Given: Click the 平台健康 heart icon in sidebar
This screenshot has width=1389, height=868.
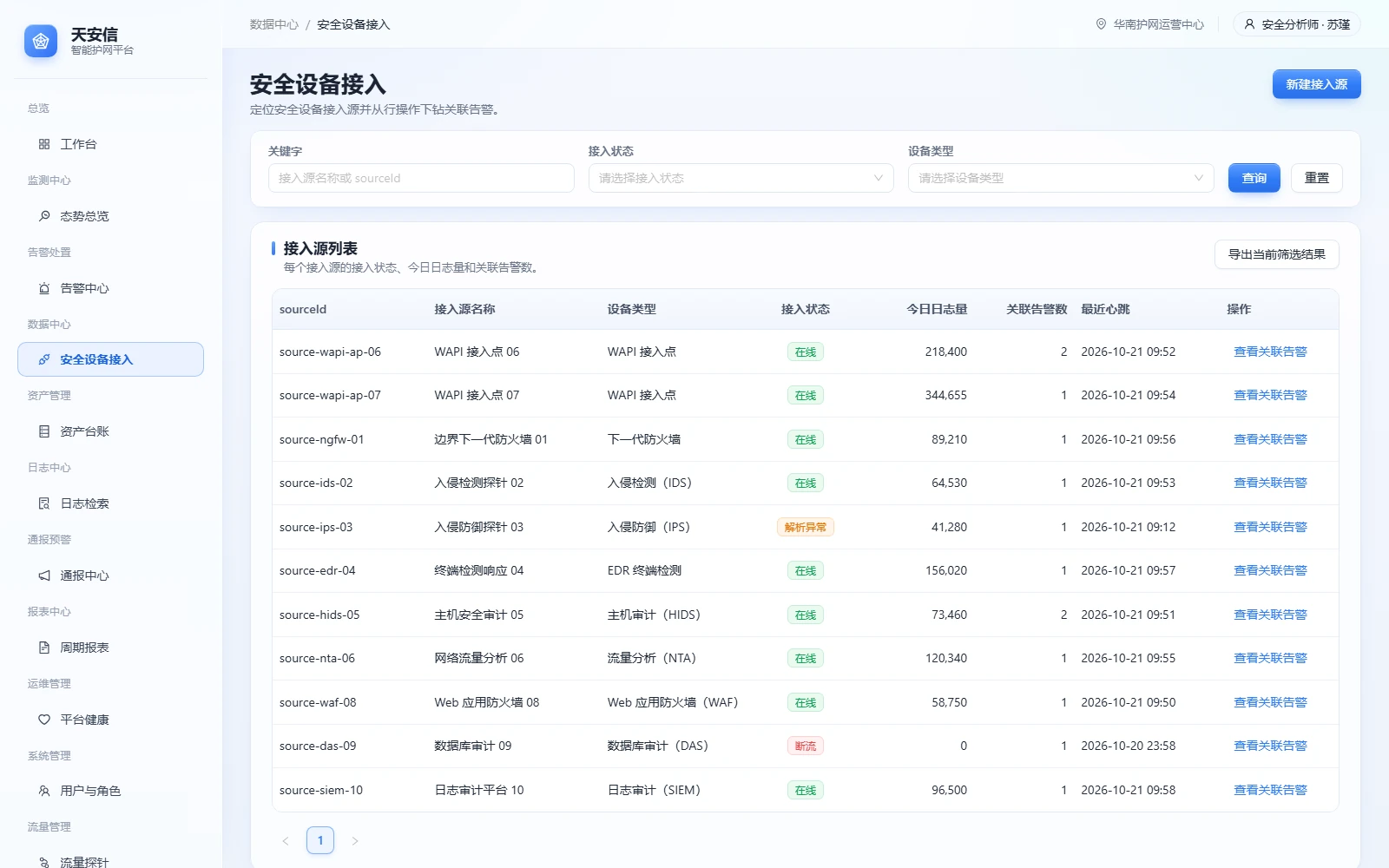Looking at the screenshot, I should [x=44, y=720].
